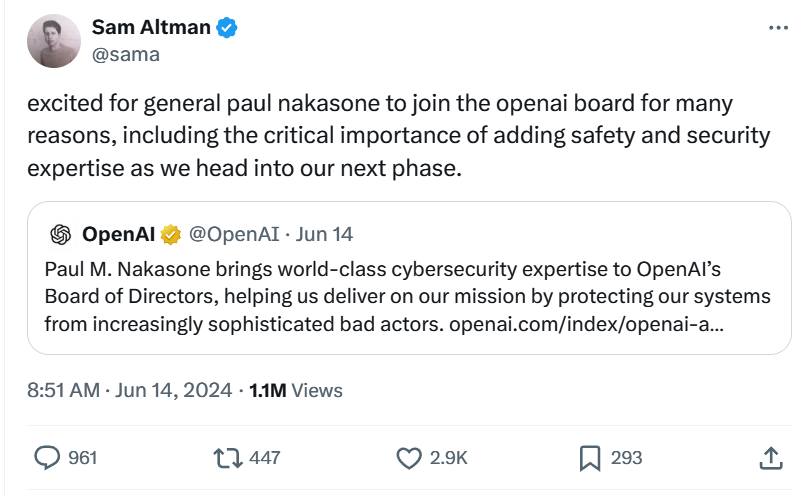Open the reply comment icon

(x=48, y=458)
